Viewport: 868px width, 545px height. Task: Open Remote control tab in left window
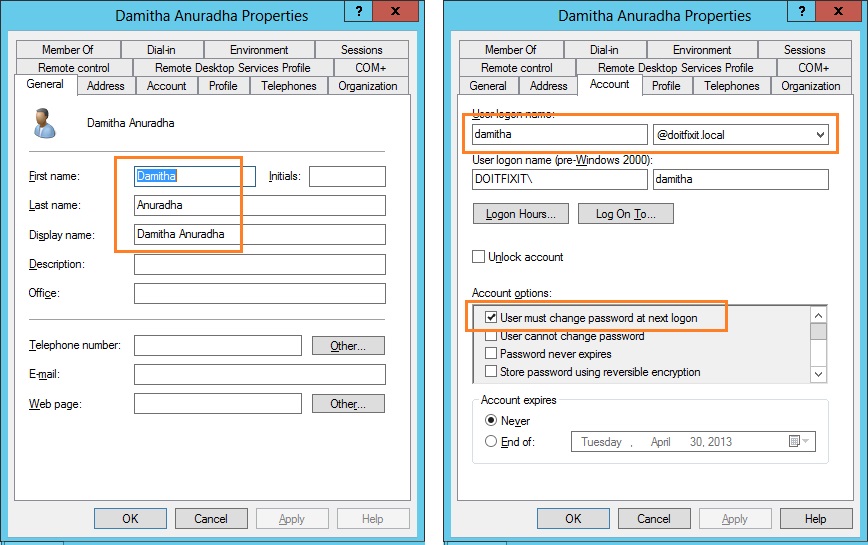pos(74,68)
